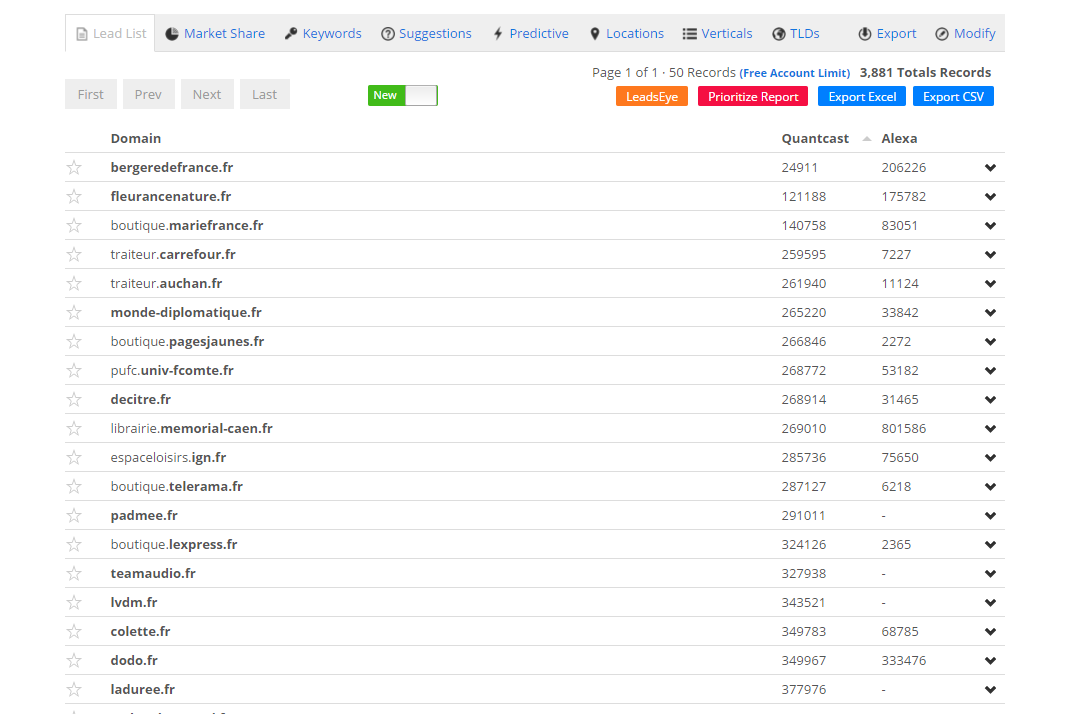Click the Keywords key icon

(291, 34)
